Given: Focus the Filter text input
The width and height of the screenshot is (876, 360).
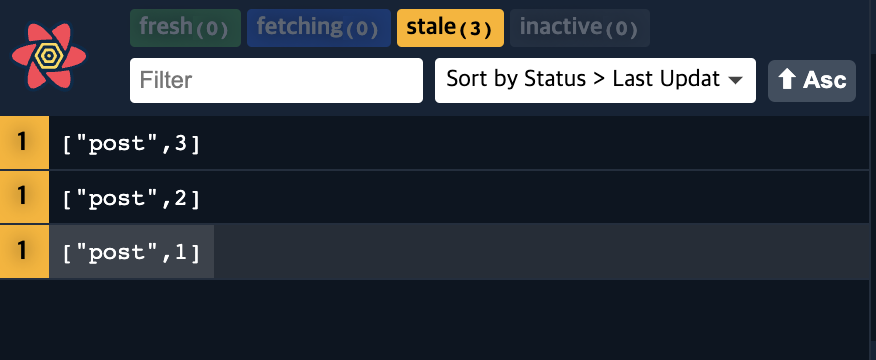Looking at the screenshot, I should pos(277,80).
